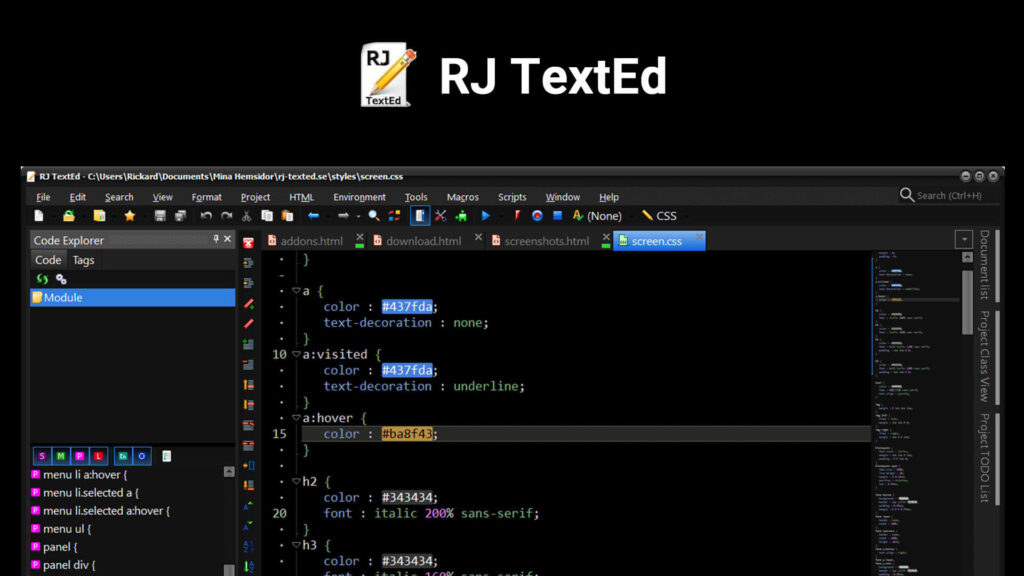Click the Copy icon in toolbar
This screenshot has height=576, width=1024.
(266, 216)
